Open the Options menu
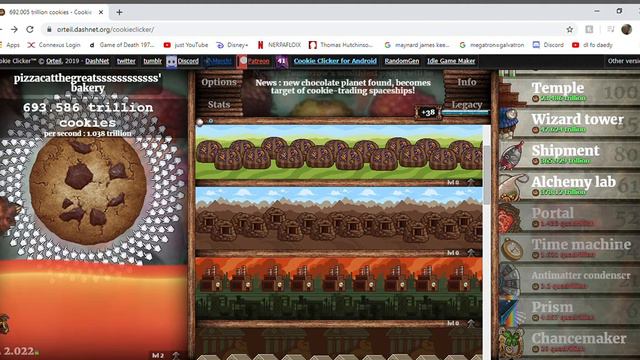Screen dimensions: 640x360 point(219,82)
